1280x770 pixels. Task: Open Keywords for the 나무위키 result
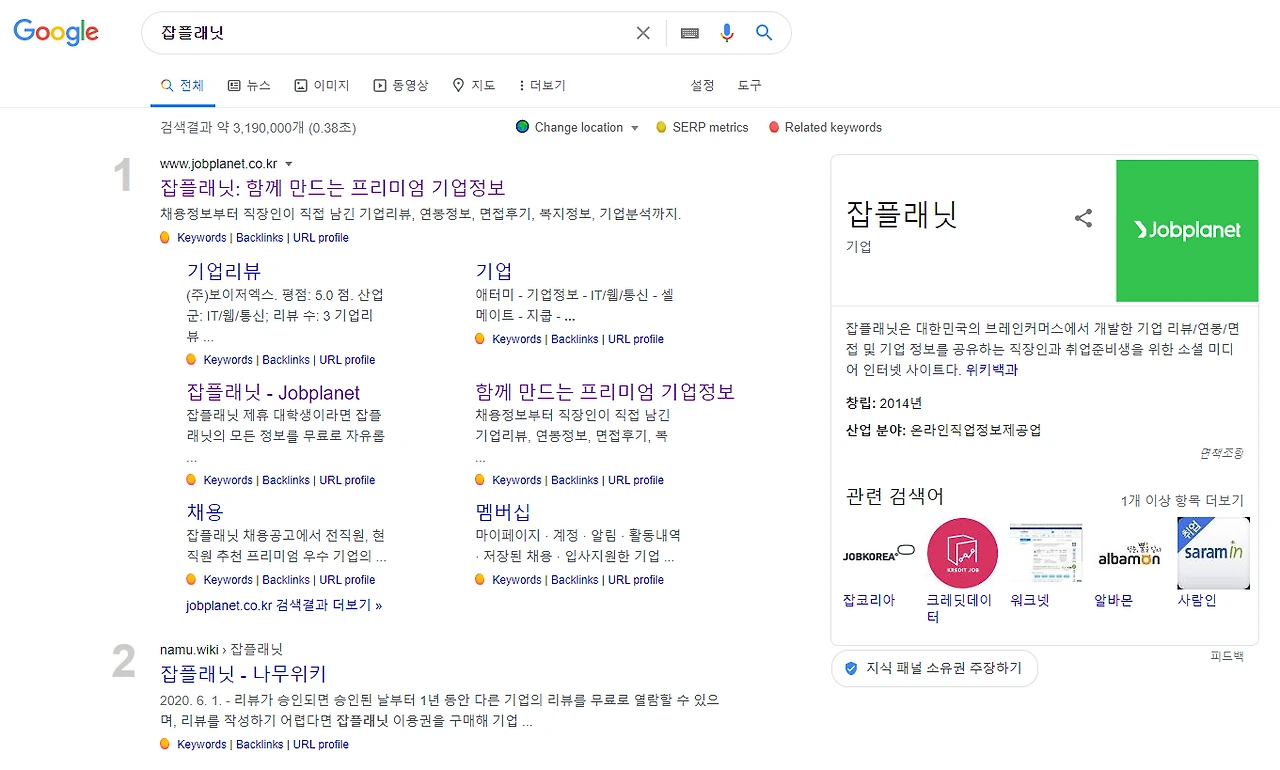point(202,744)
